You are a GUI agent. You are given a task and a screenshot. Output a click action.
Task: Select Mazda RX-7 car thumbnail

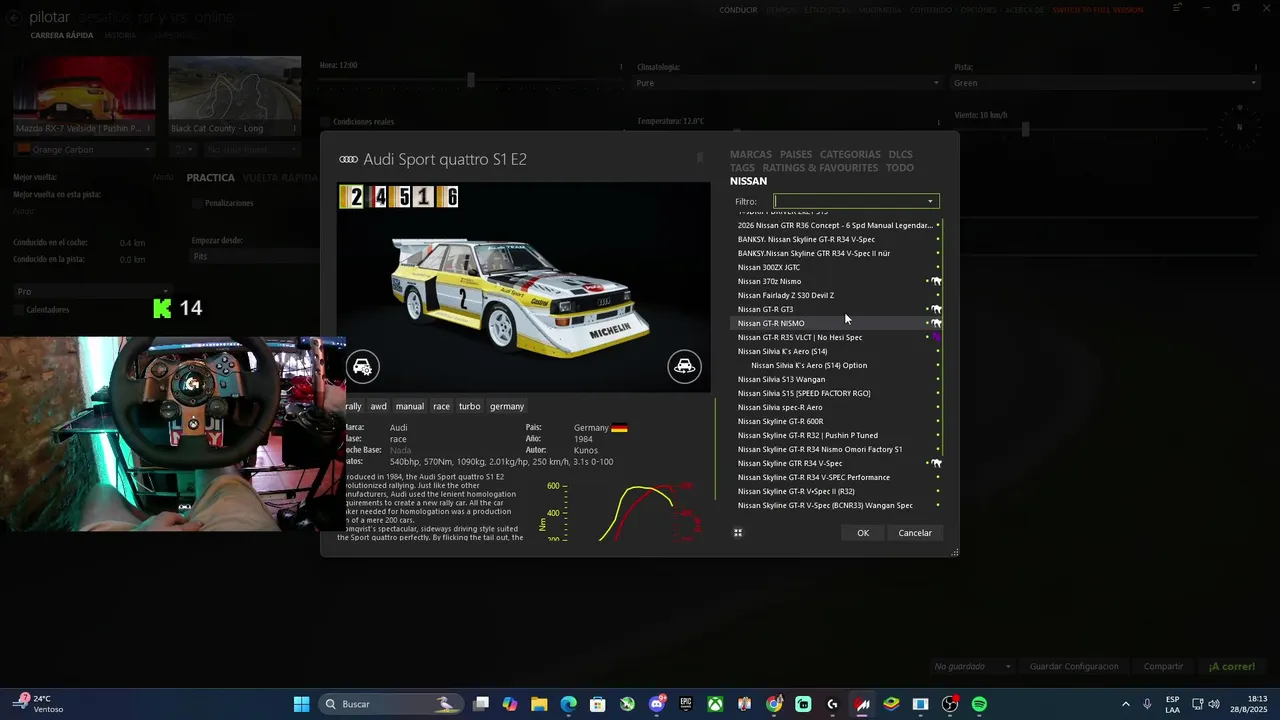coord(84,95)
